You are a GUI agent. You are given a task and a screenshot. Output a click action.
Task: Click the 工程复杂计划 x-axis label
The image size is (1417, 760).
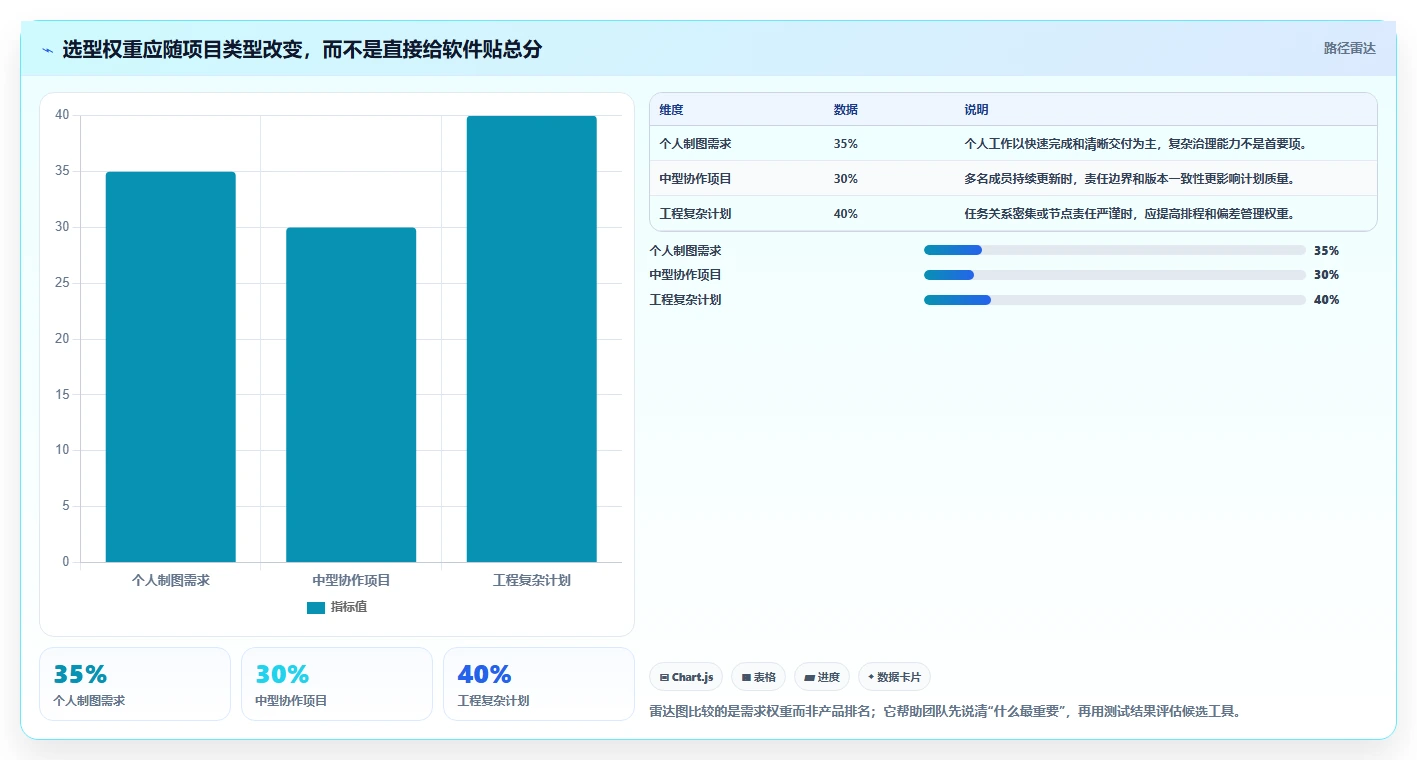pos(532,580)
